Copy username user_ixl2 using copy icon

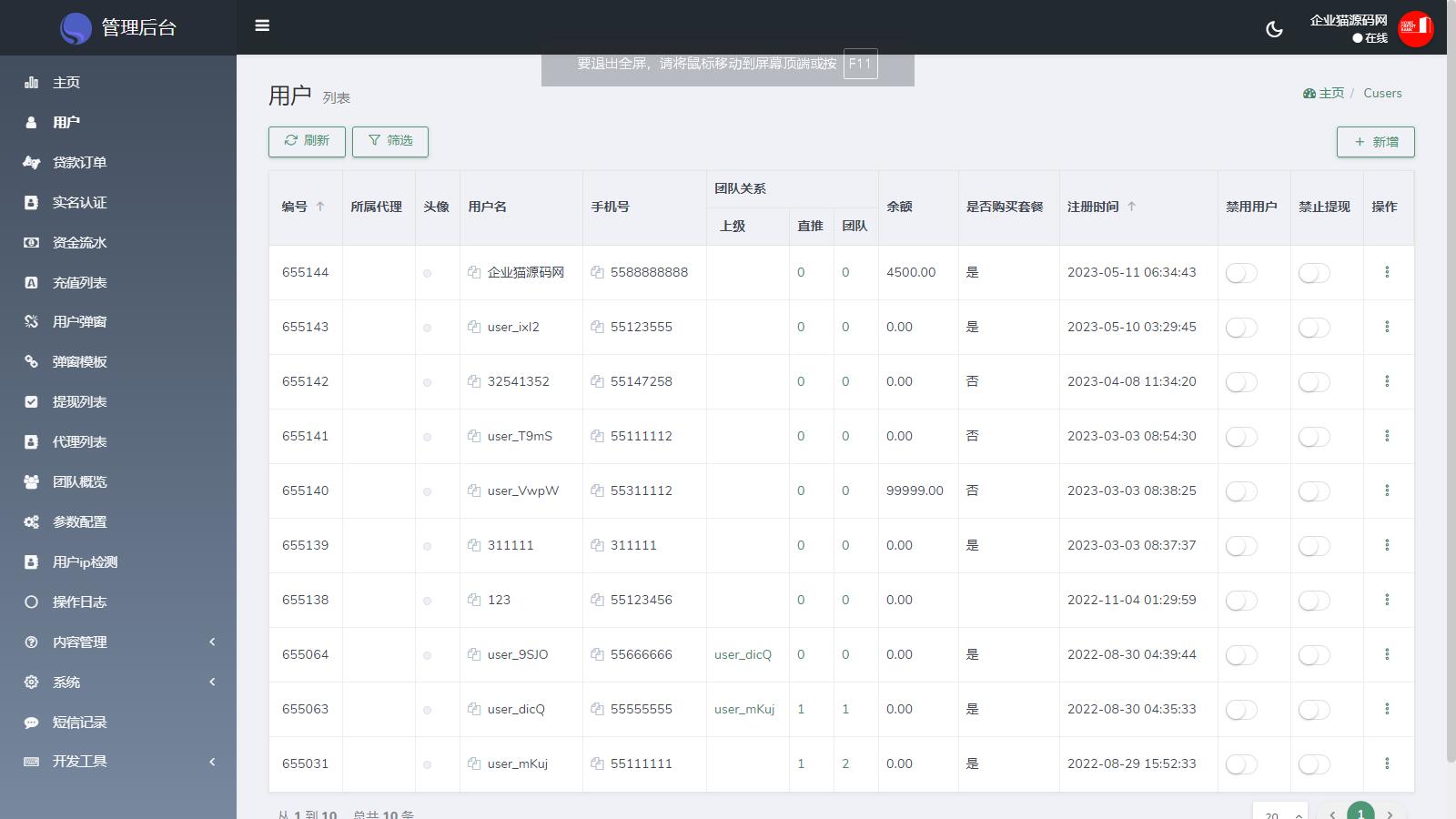click(x=474, y=327)
